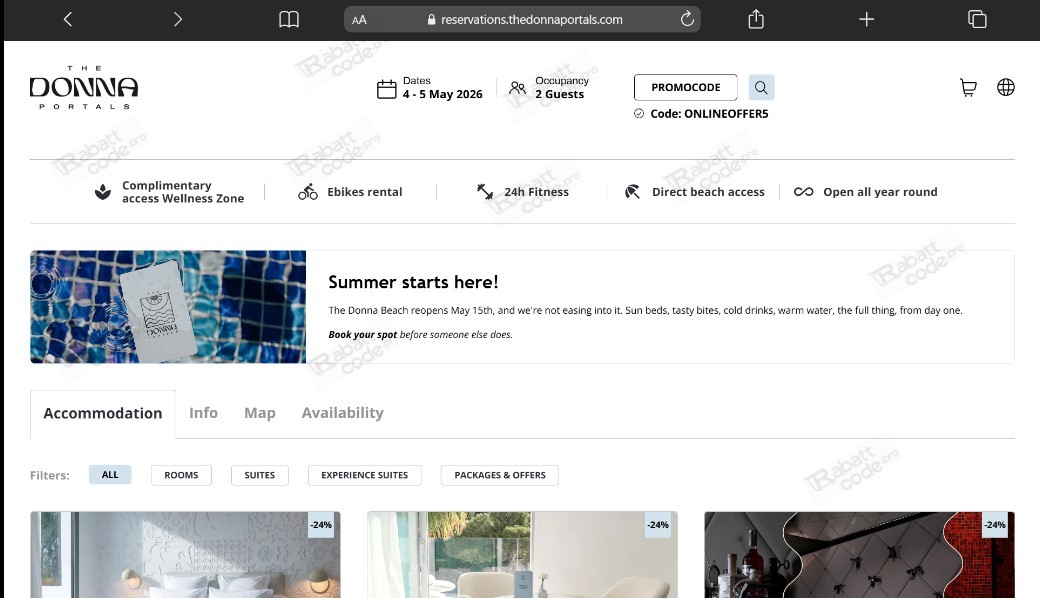Viewport: 1040px width, 598px height.
Task: Switch to the Map tab
Action: click(259, 413)
